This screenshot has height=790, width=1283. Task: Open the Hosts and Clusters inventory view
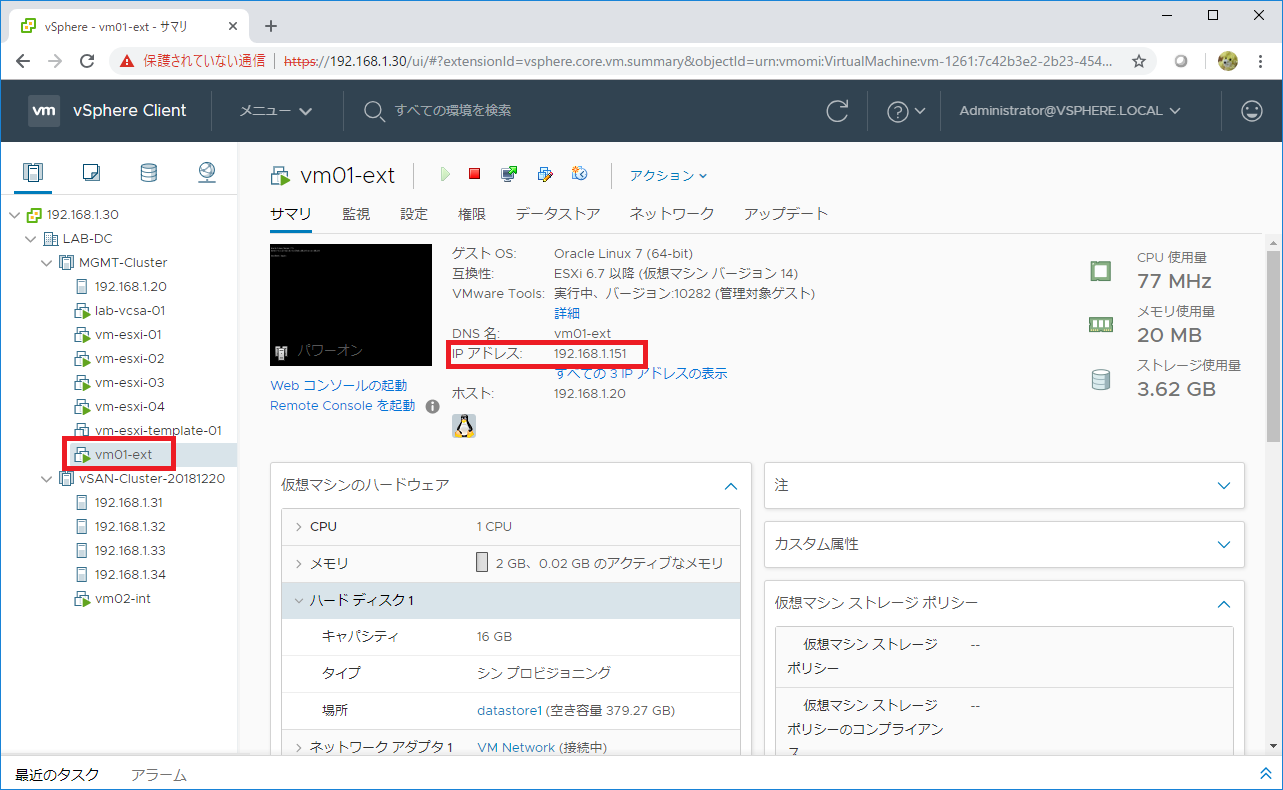pos(33,172)
